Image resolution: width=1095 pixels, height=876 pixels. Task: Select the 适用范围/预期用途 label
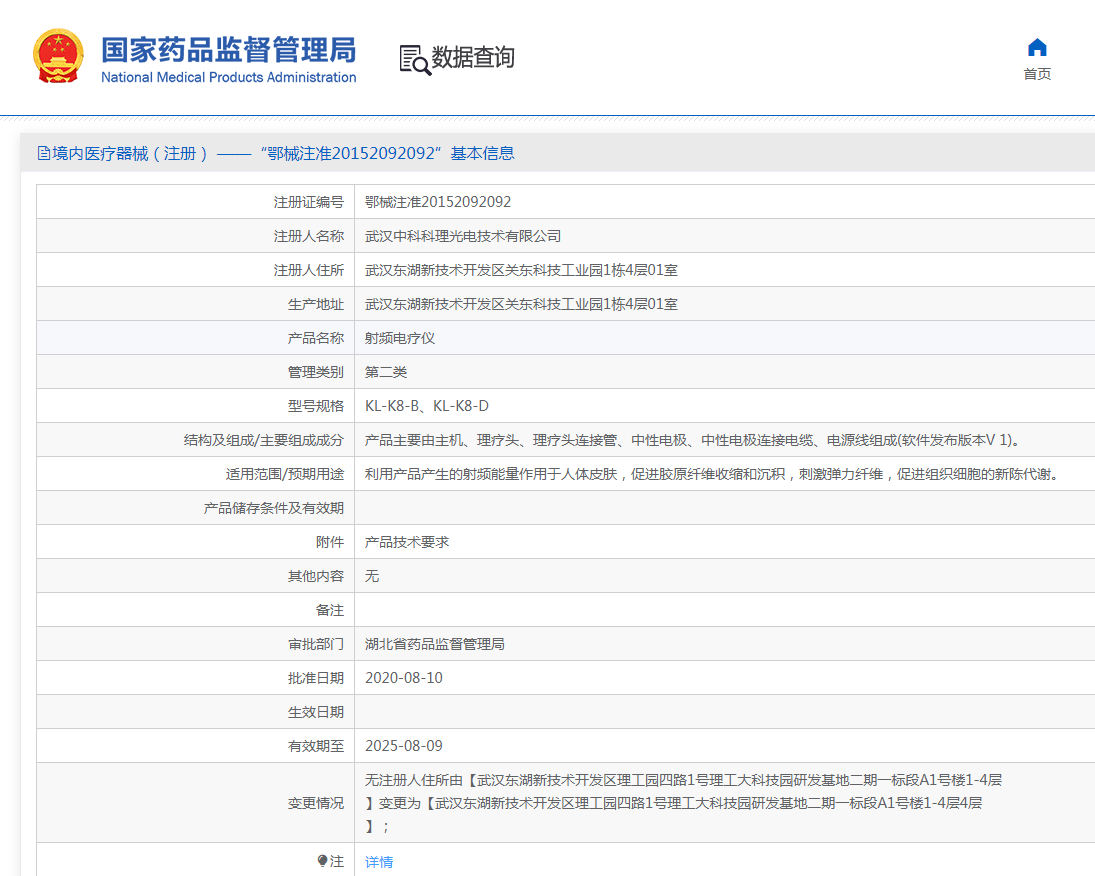285,474
